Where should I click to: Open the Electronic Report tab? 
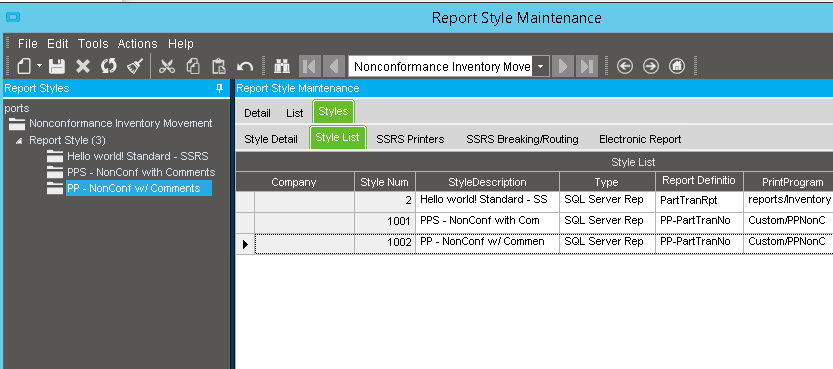[x=640, y=139]
